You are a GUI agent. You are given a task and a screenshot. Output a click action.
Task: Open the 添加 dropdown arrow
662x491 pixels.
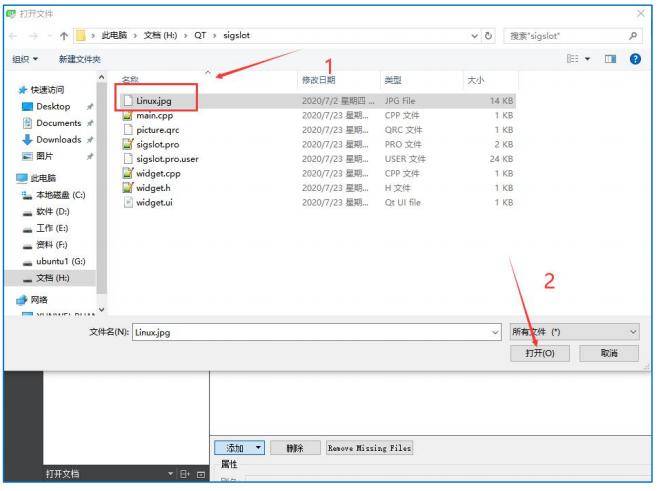(258, 448)
